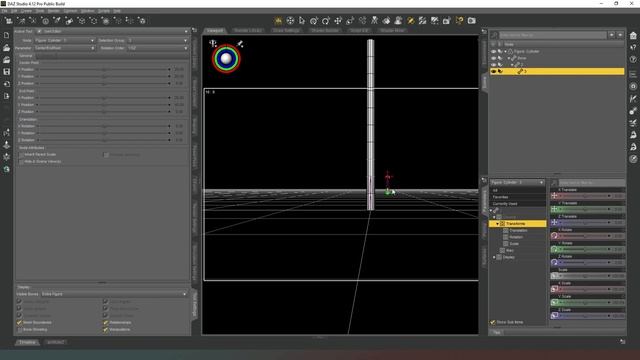Open the Tips tab under Parameters
Screen dimensions: 640x360
[497, 332]
